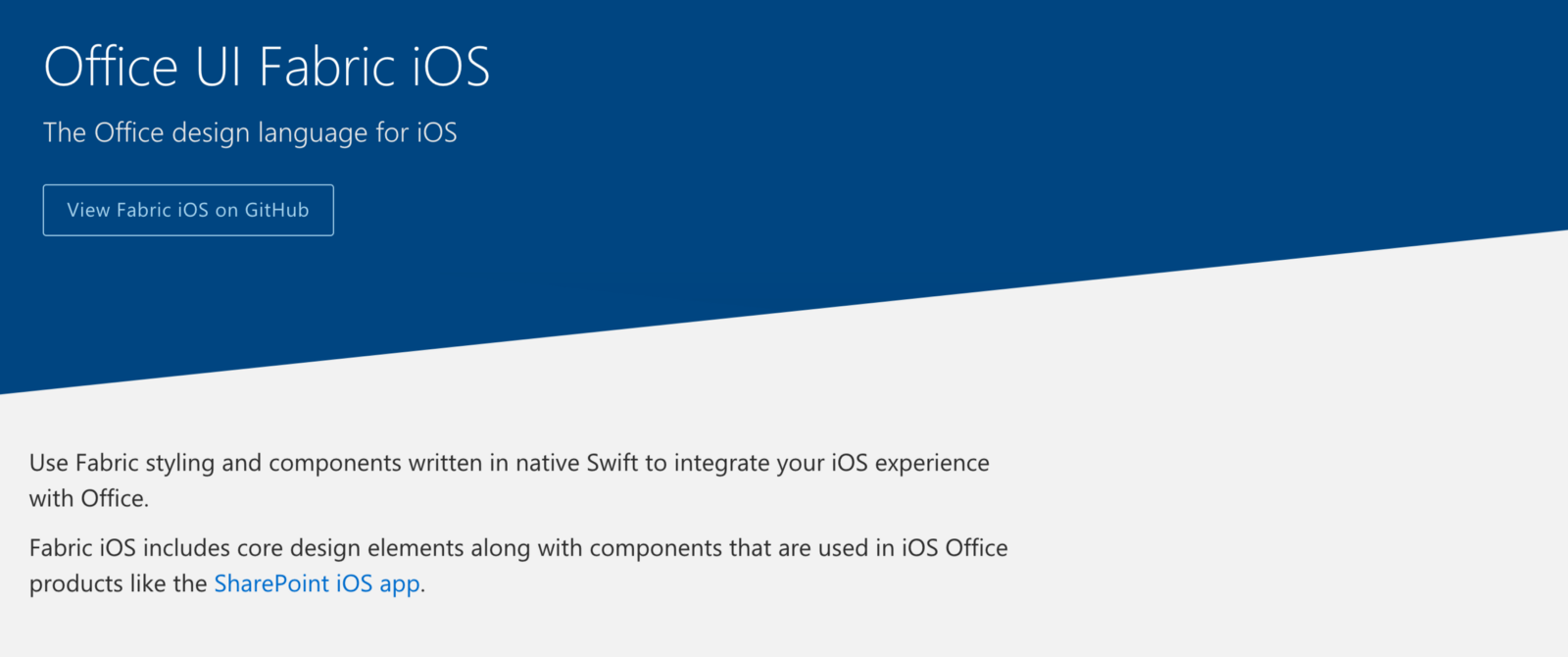Click the "Office UI Fabric iOS" page title

click(x=267, y=67)
